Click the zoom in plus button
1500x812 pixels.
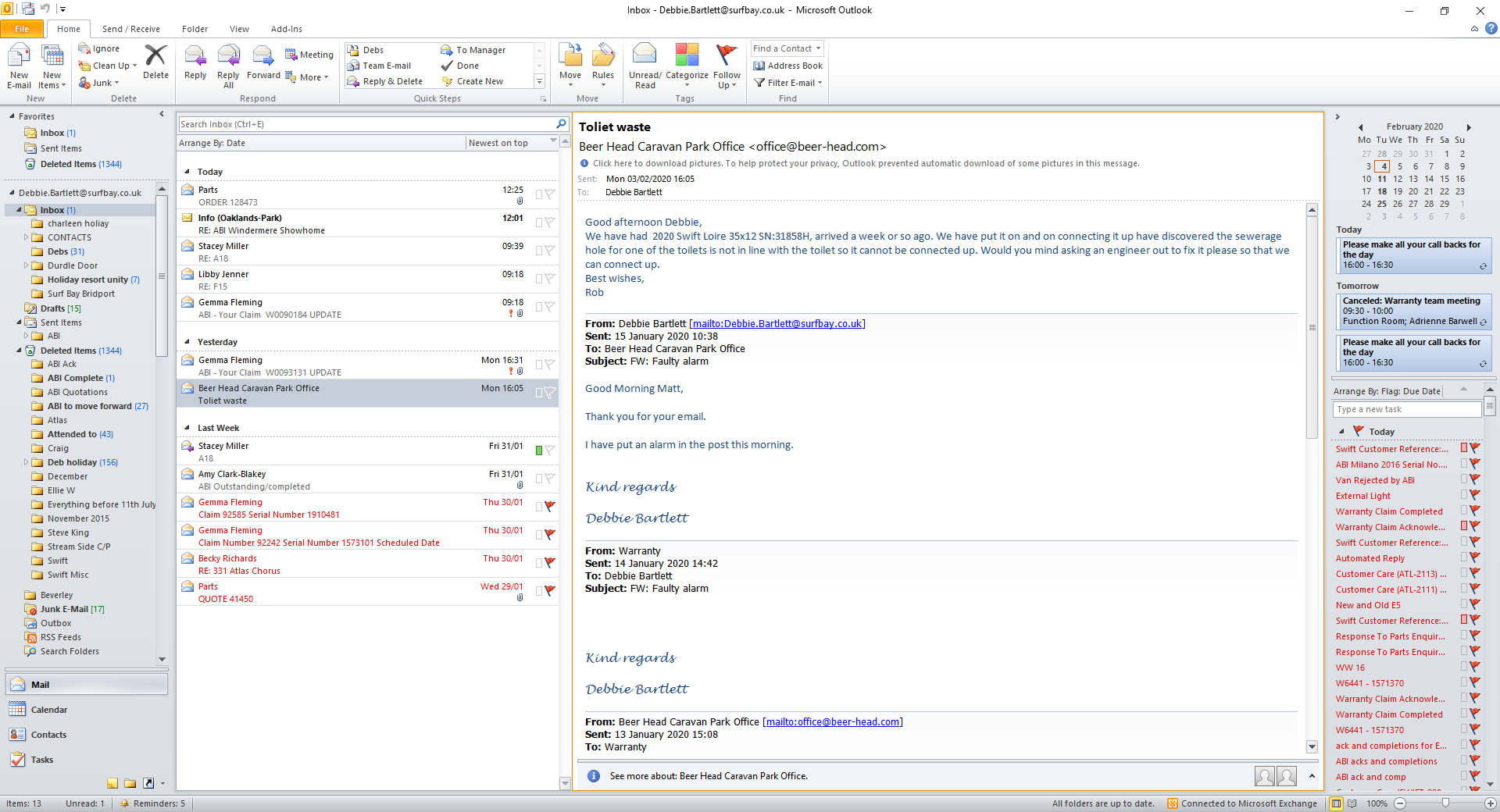pyautogui.click(x=1491, y=803)
